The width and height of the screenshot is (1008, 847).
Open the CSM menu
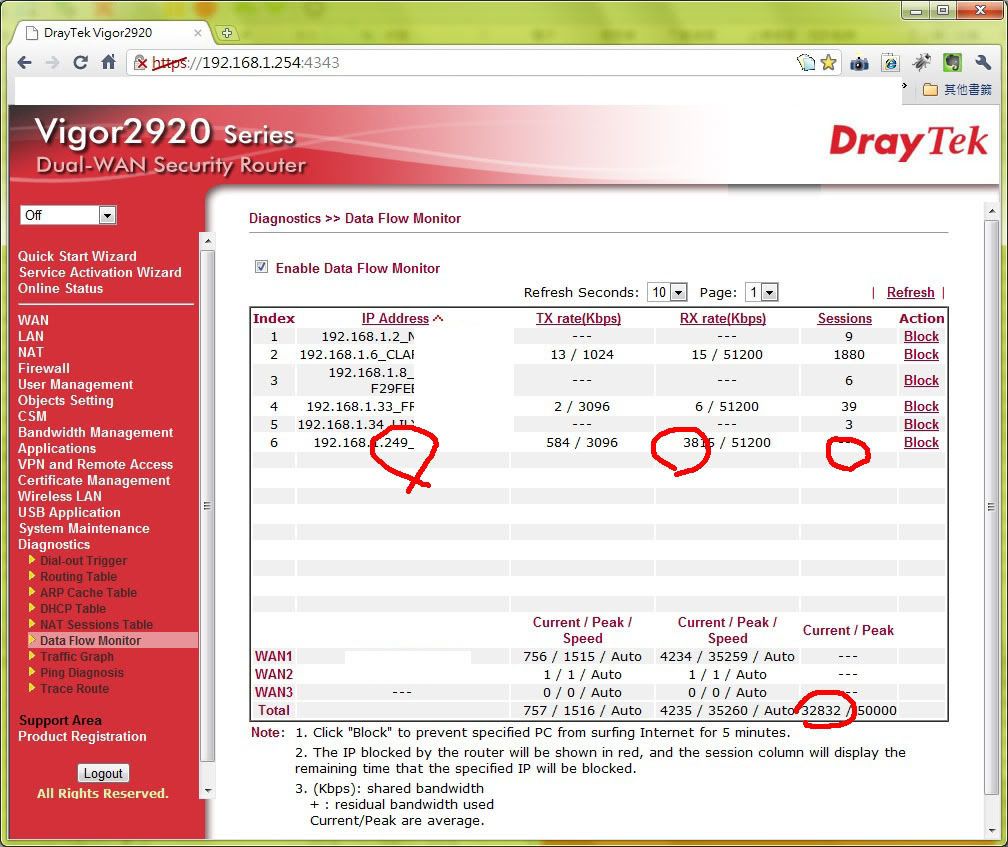point(32,416)
